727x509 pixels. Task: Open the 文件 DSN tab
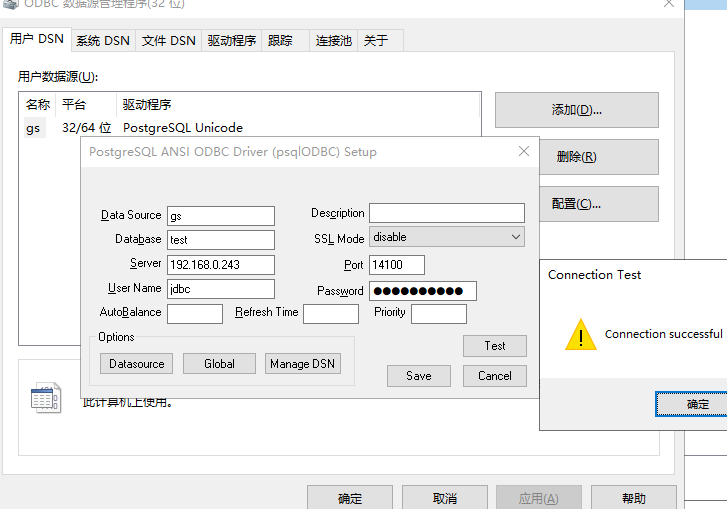(168, 41)
